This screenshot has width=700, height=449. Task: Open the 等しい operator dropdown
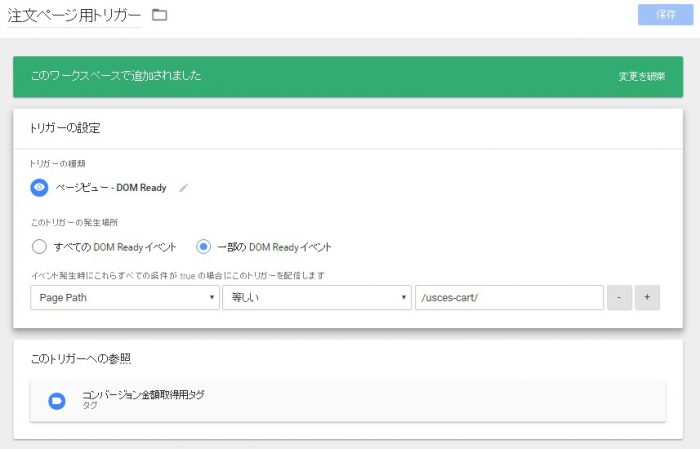pos(316,298)
